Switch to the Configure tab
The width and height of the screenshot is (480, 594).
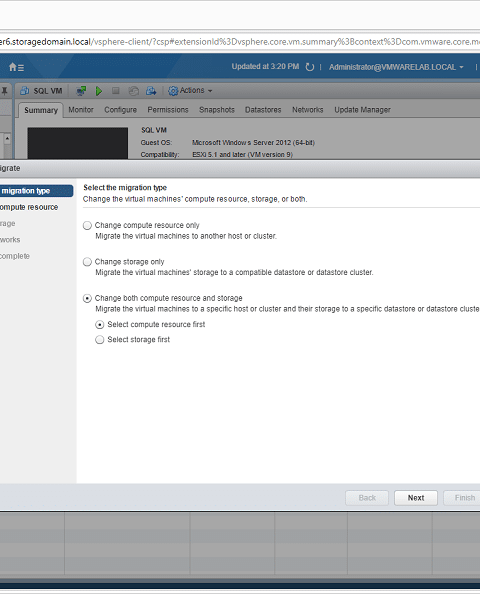tap(120, 110)
